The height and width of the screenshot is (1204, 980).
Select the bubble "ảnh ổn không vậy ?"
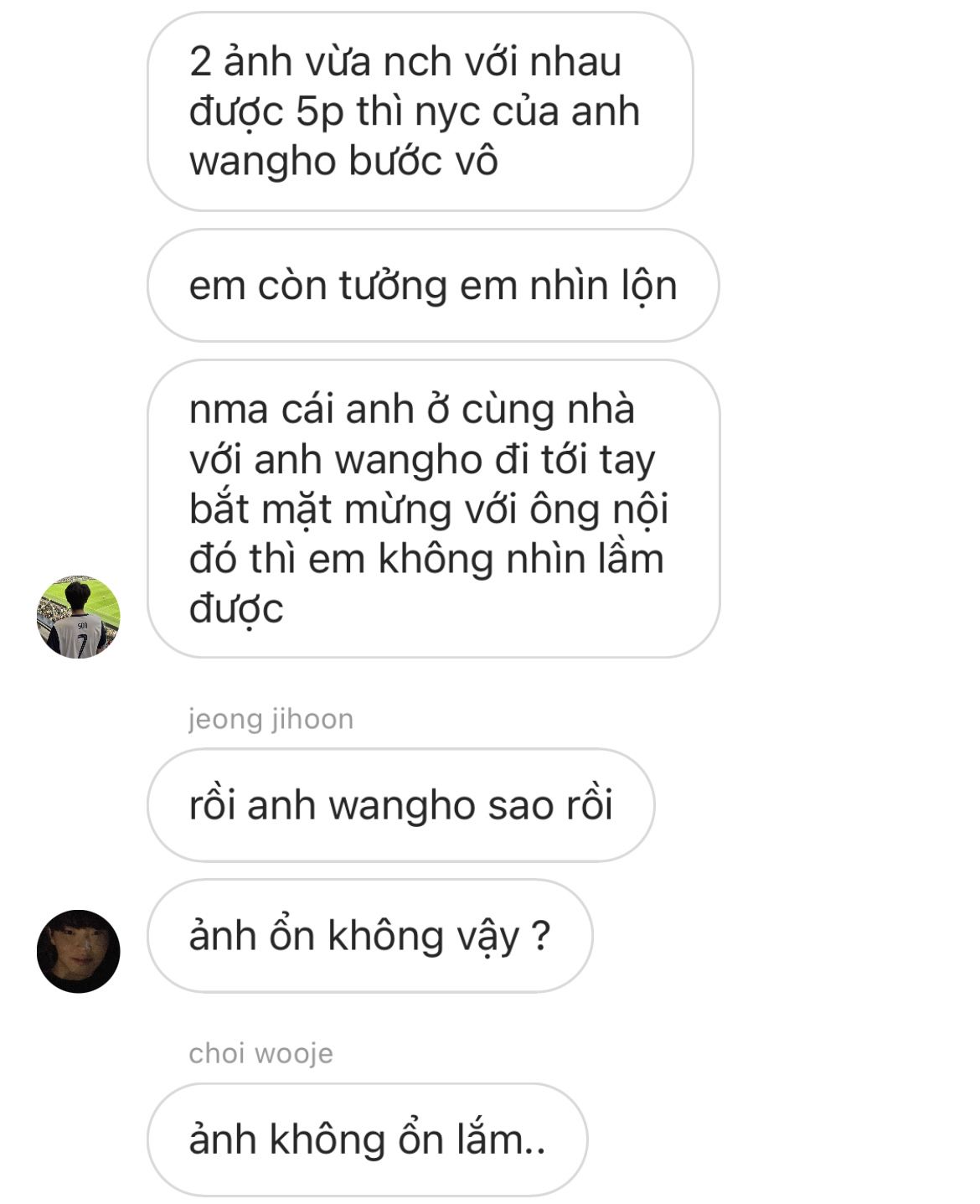click(369, 936)
